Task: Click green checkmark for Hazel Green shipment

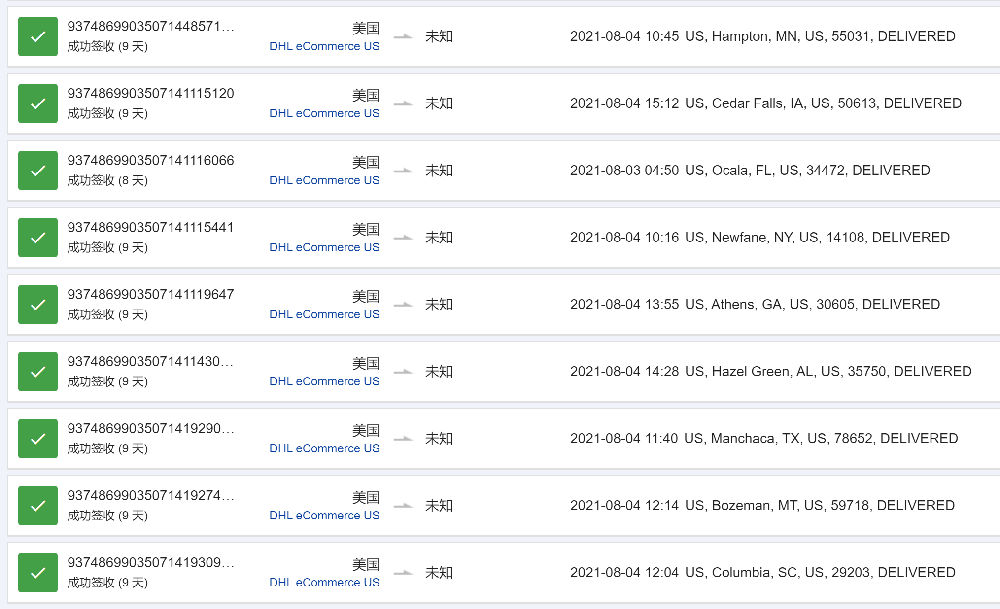Action: click(38, 371)
